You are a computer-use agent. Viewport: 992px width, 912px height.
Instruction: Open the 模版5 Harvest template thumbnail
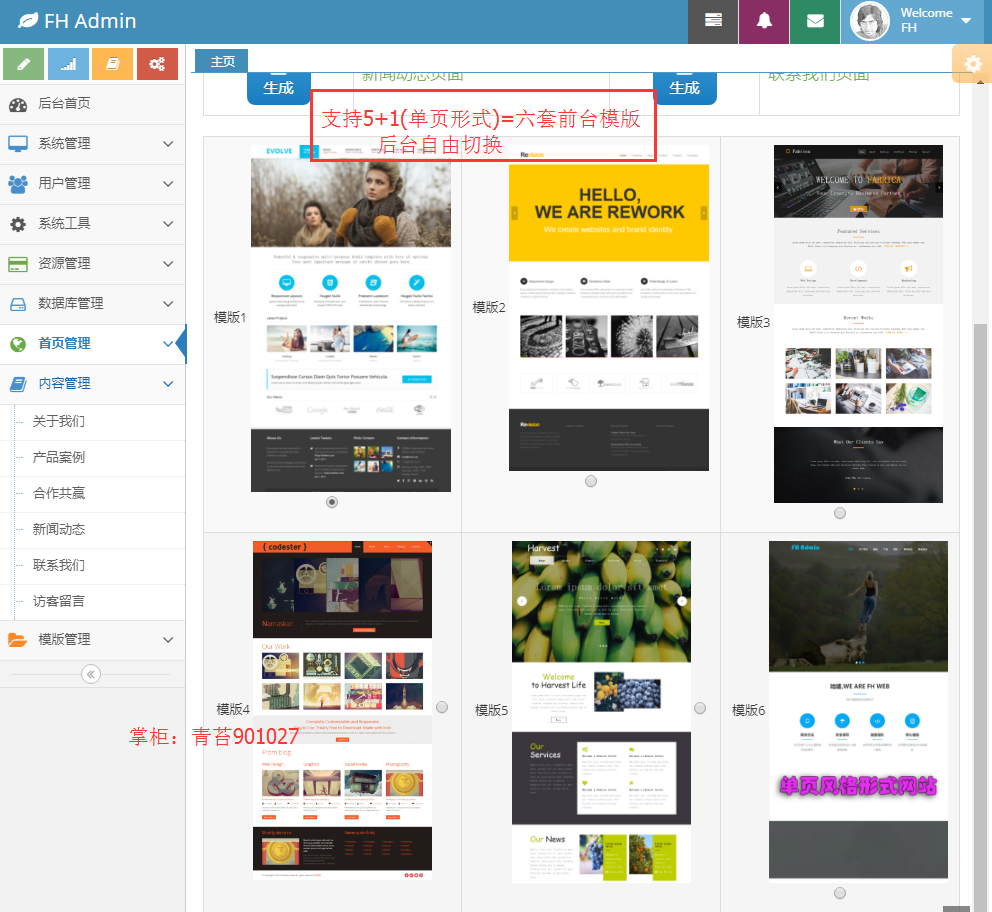601,712
